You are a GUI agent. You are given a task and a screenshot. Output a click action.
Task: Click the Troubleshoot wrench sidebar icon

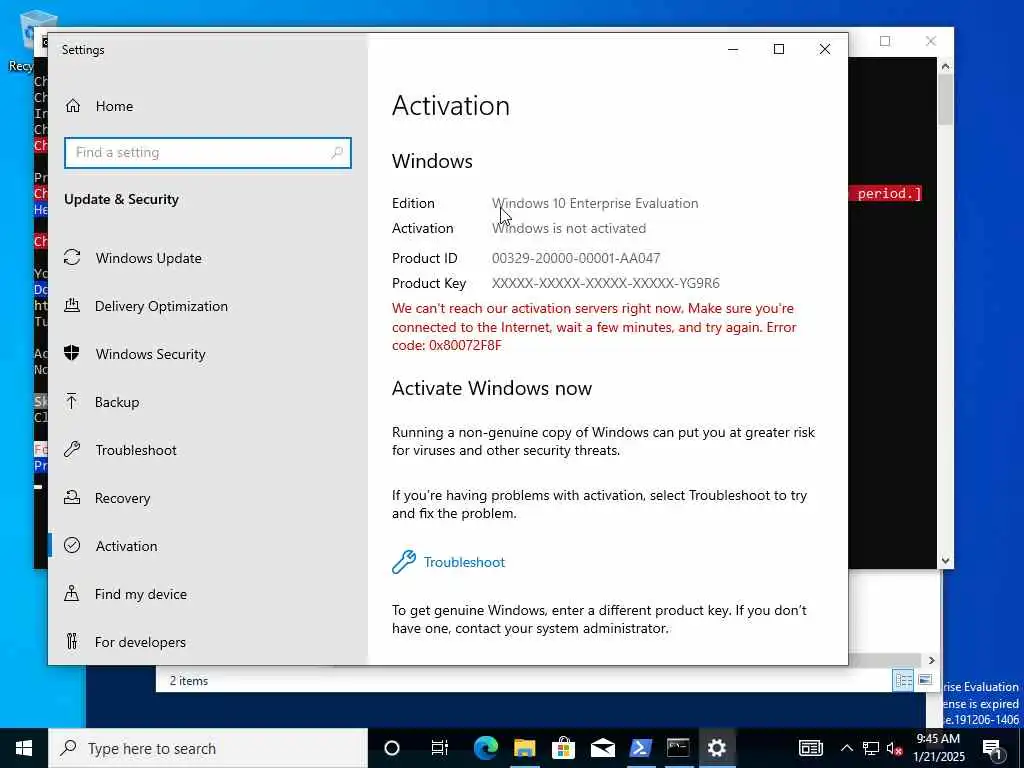pyautogui.click(x=72, y=449)
